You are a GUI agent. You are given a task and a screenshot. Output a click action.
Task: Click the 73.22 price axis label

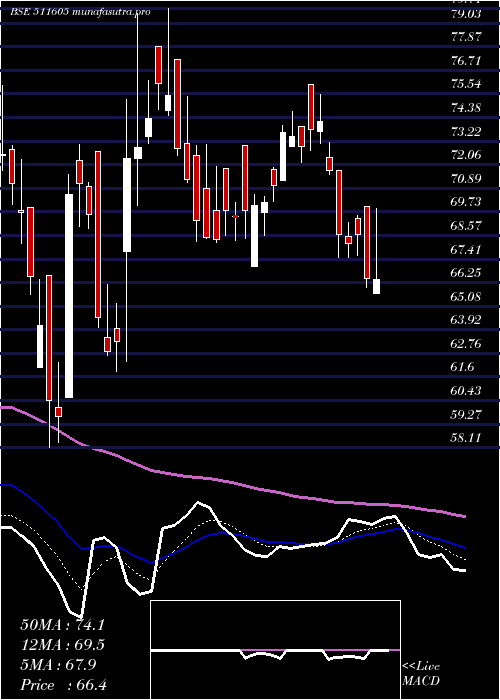point(466,131)
